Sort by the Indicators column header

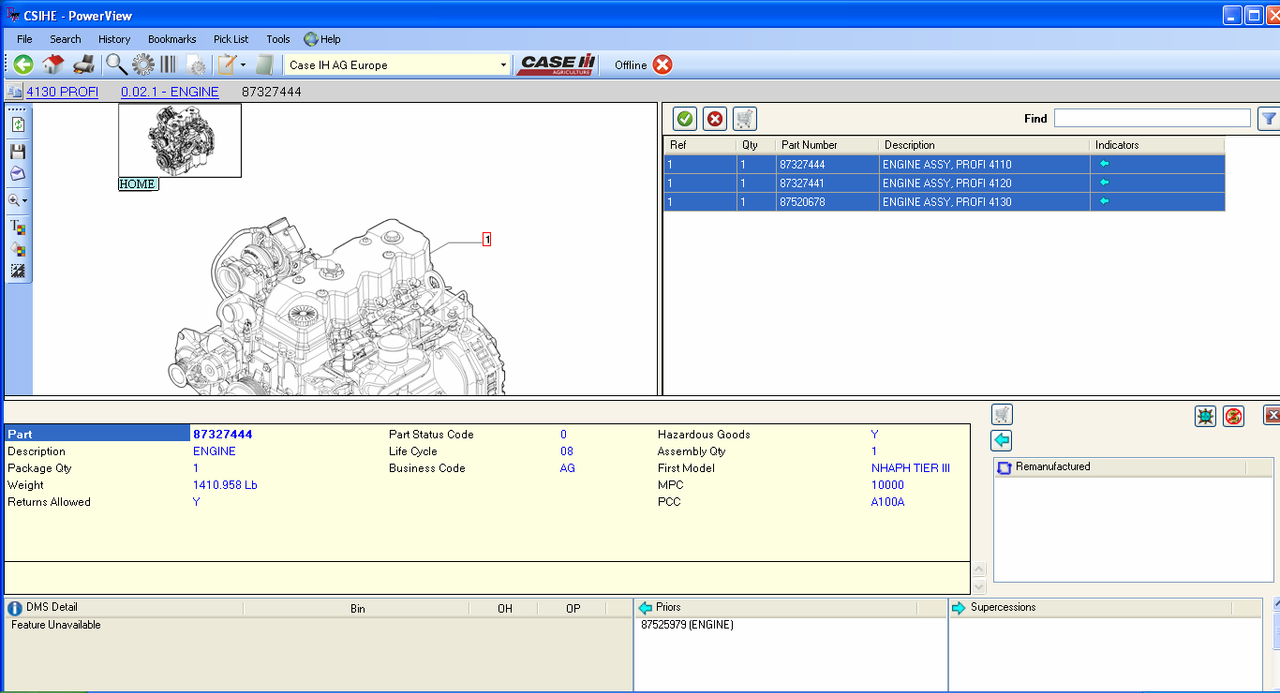(1157, 145)
